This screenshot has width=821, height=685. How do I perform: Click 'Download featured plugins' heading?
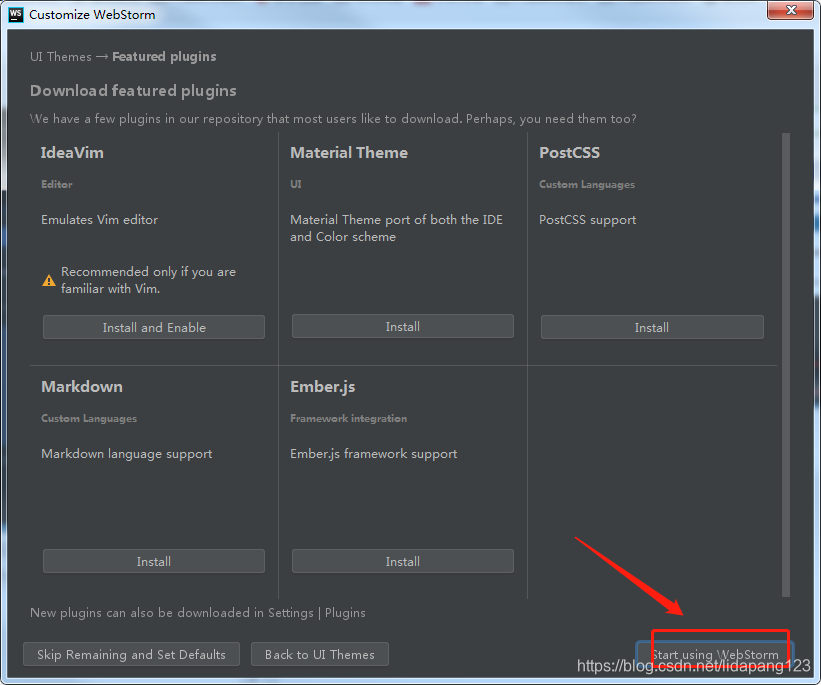(x=134, y=91)
